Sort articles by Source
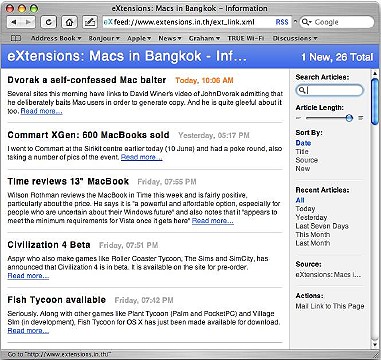Image resolution: width=381 pixels, height=360 pixels. coord(307,160)
